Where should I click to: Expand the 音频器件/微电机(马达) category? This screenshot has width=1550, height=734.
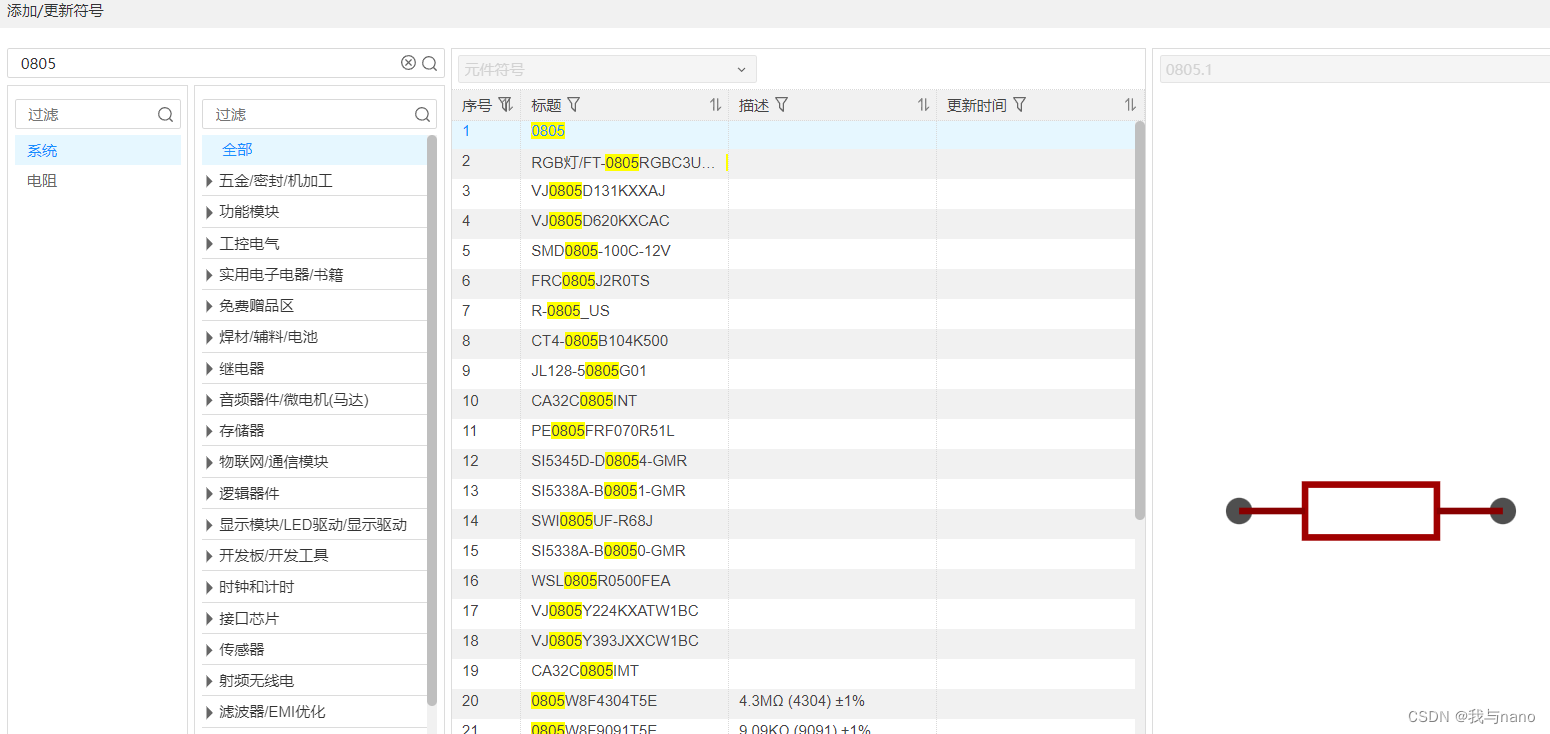click(x=209, y=400)
